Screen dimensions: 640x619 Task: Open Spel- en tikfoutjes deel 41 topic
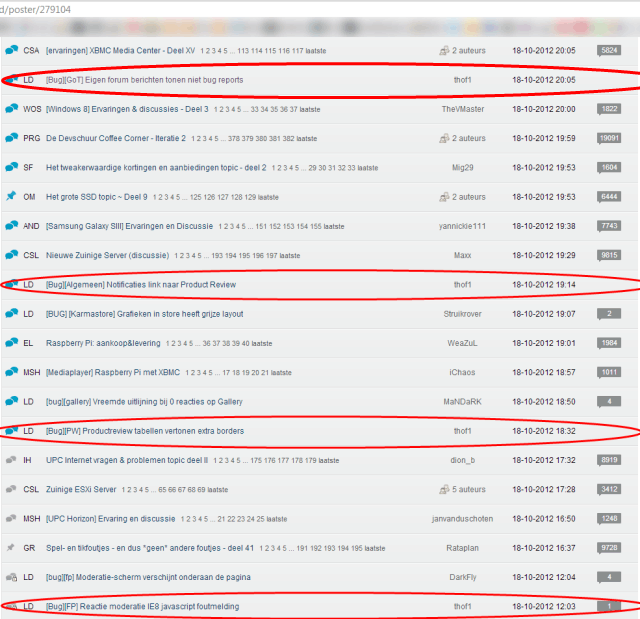tap(150, 548)
